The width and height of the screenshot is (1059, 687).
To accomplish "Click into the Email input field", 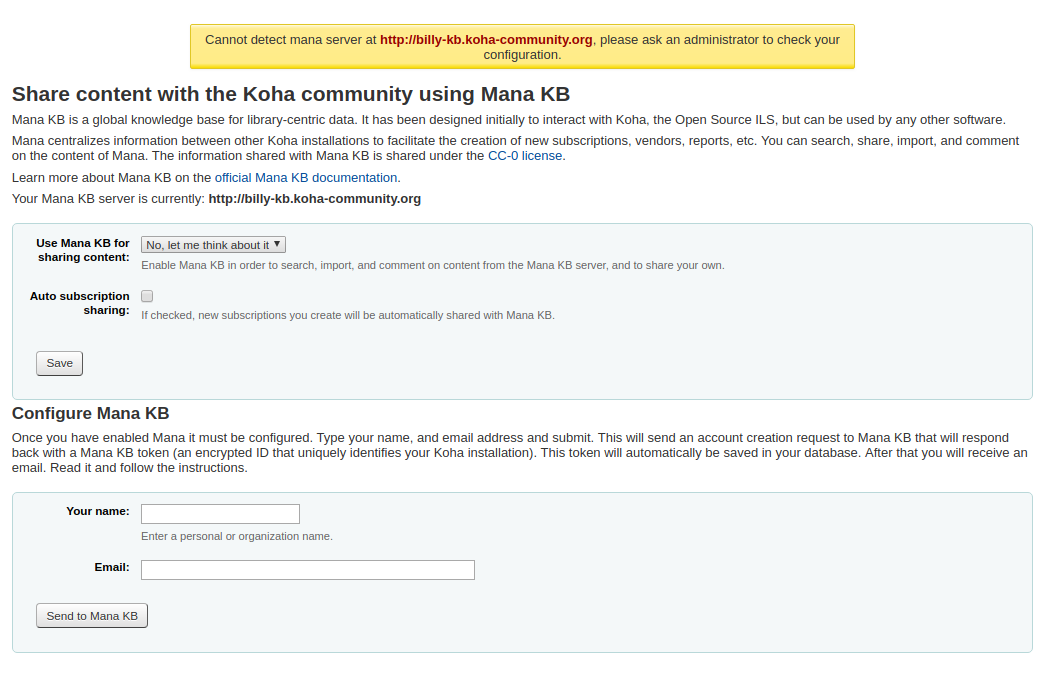I will click(x=307, y=570).
